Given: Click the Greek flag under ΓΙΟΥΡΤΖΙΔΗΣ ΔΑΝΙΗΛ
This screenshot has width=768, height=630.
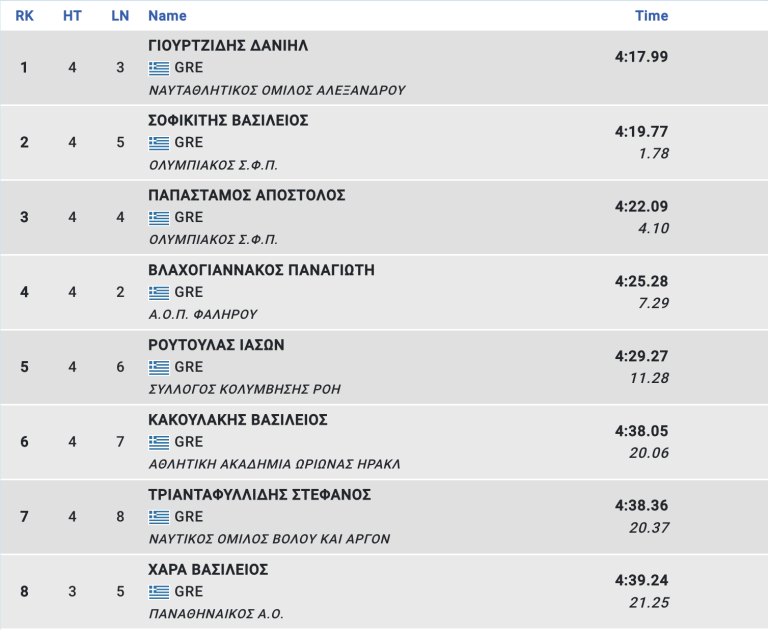Looking at the screenshot, I should [159, 68].
